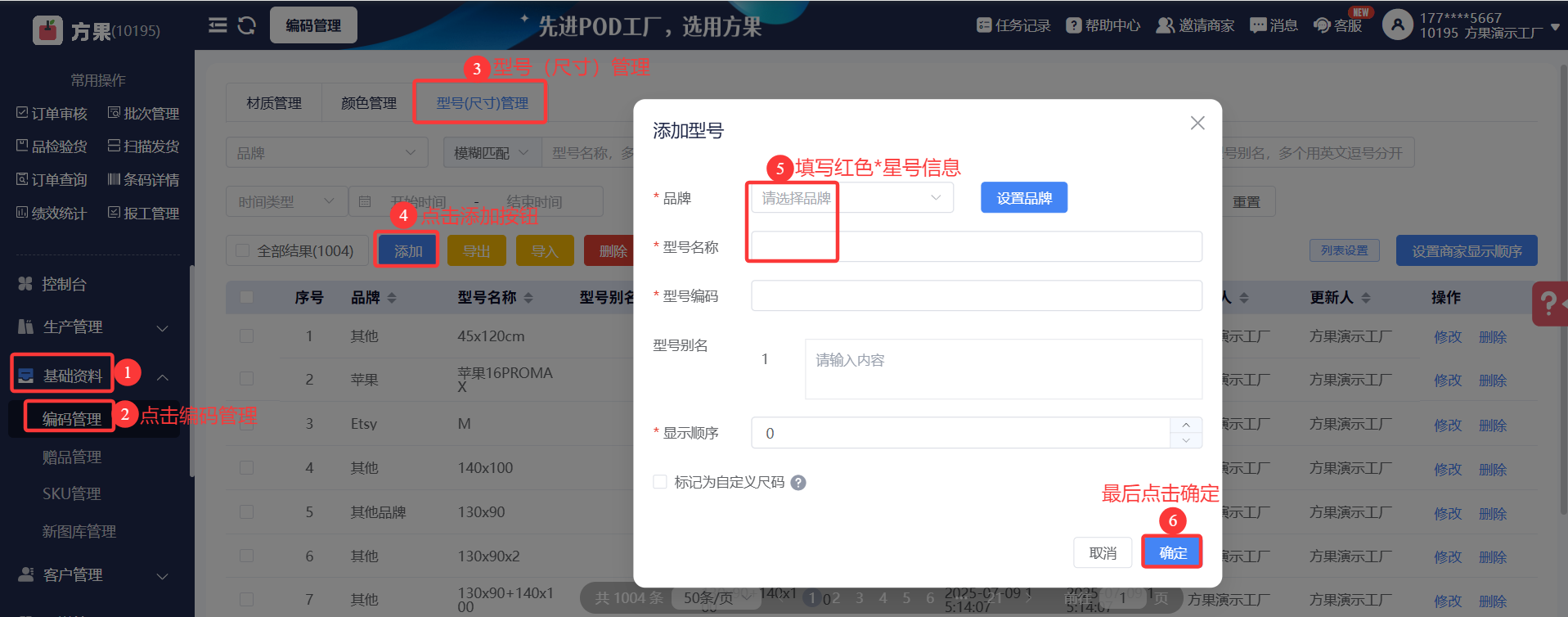Click the 设置品牌 button
This screenshot has height=617, width=1568.
tap(1024, 198)
